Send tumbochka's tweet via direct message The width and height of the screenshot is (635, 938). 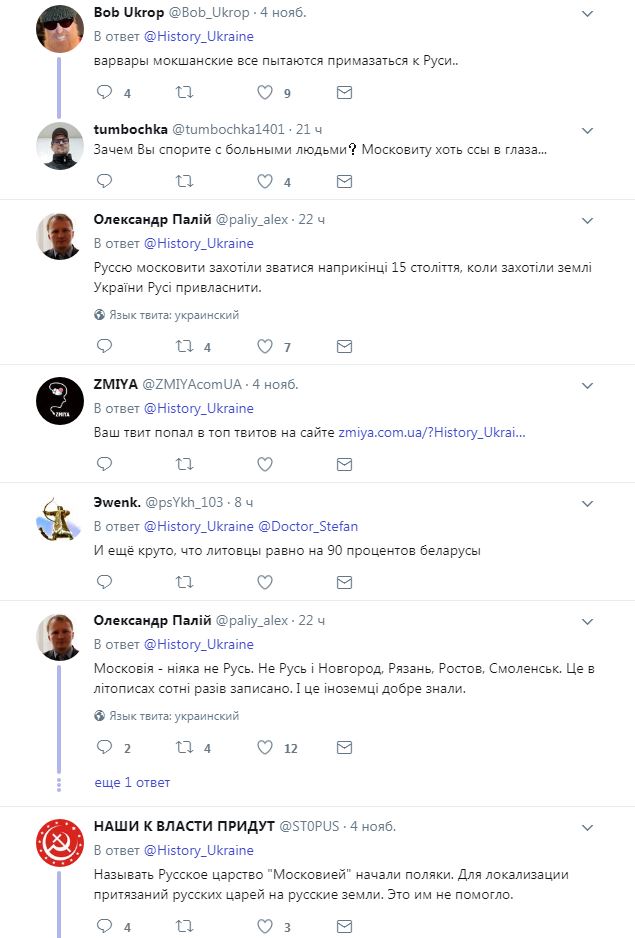click(344, 182)
